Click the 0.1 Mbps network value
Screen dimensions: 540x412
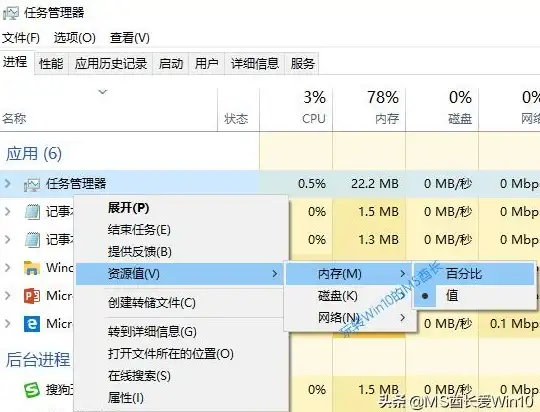click(x=514, y=323)
